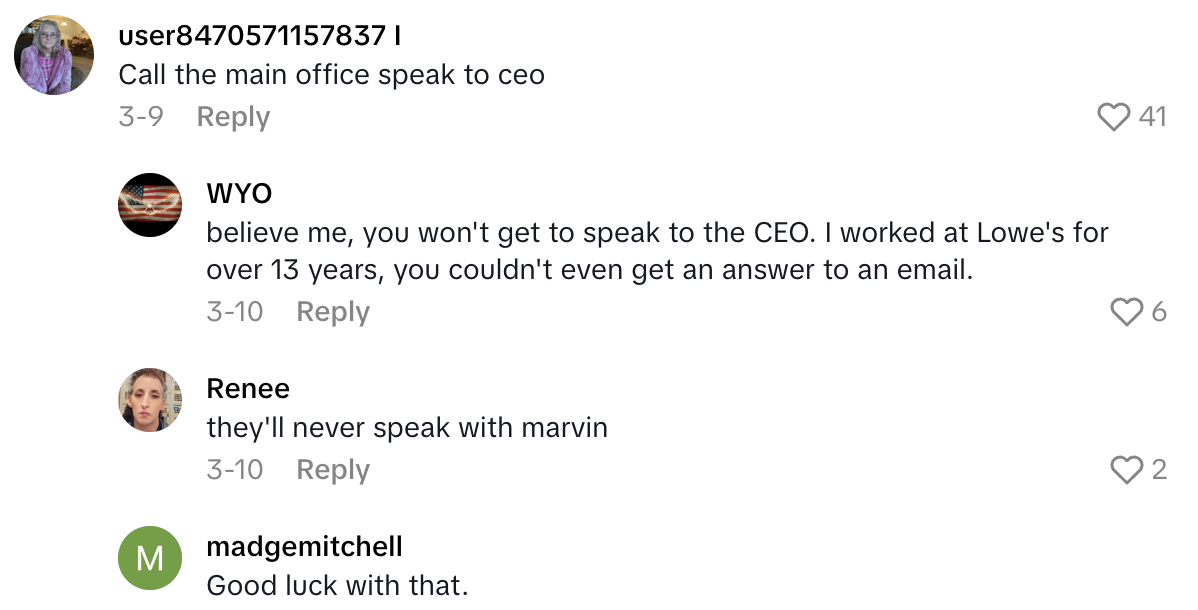The height and width of the screenshot is (610, 1198).
Task: Go to Renee's profile via her name
Action: click(x=248, y=388)
